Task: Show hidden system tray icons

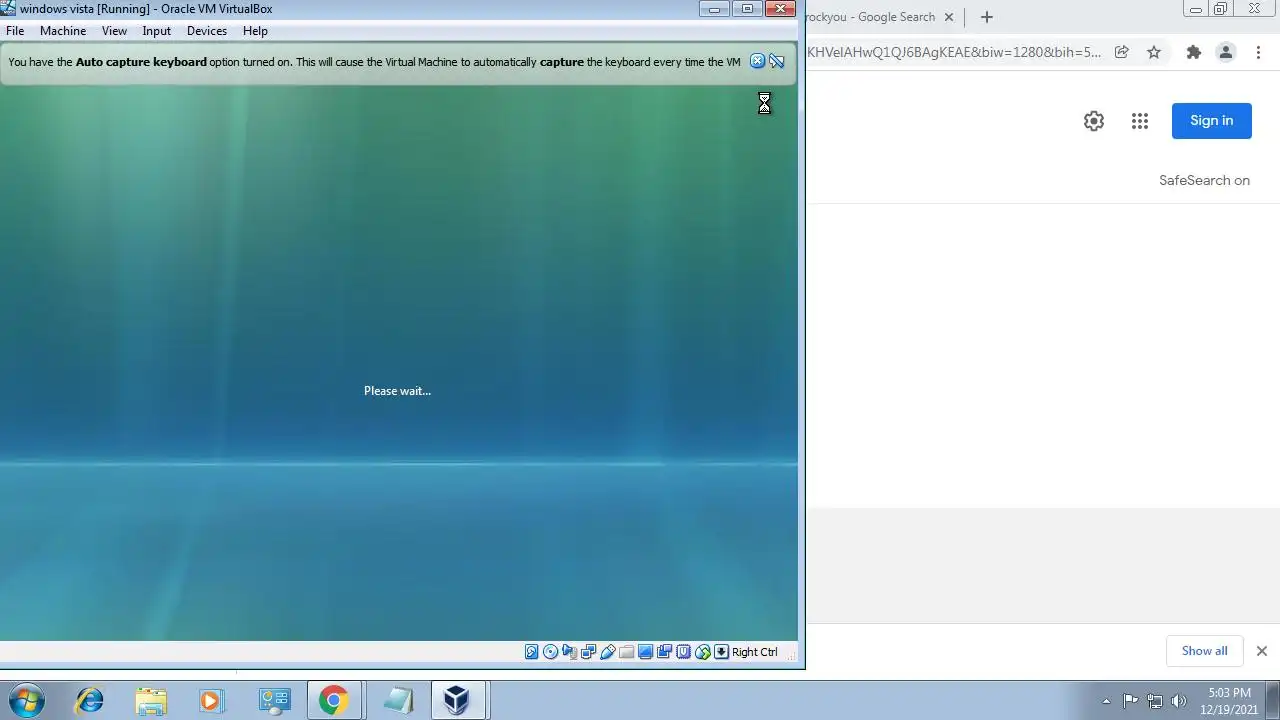Action: pyautogui.click(x=1105, y=701)
